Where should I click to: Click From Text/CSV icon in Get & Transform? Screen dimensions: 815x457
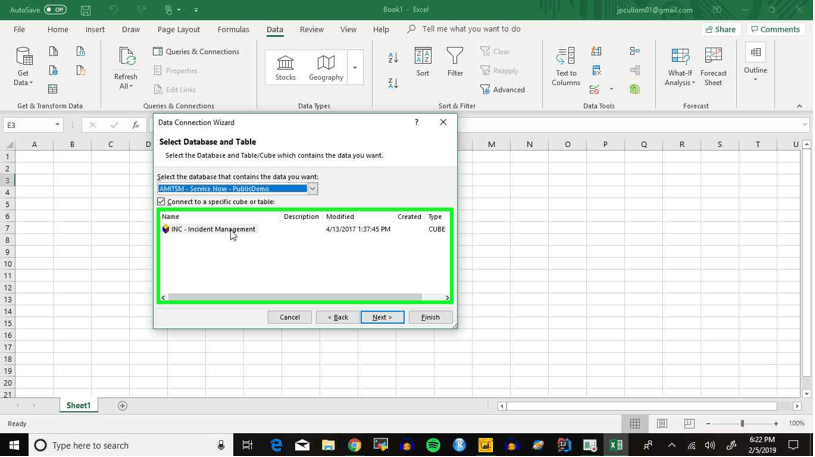pyautogui.click(x=53, y=51)
